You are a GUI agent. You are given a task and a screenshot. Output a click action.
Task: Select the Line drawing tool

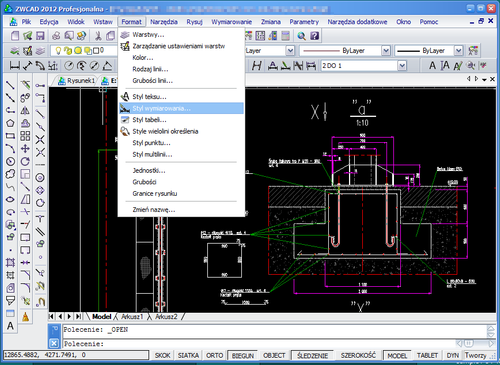coord(10,85)
